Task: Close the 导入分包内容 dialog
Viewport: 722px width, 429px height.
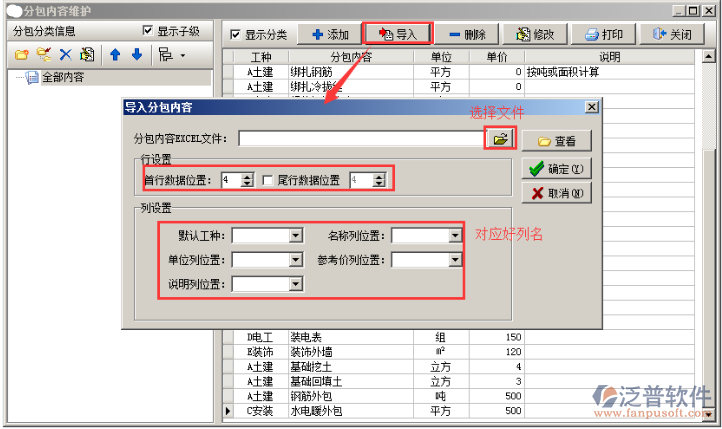Action: click(x=592, y=107)
